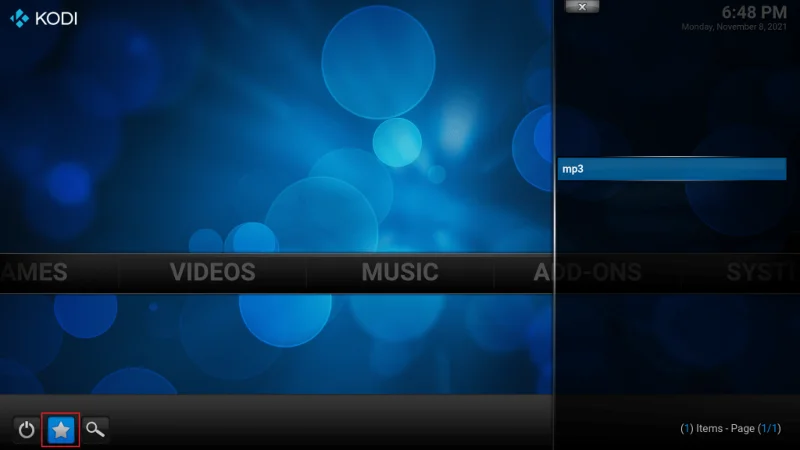
Task: Open the VIDEOS menu
Action: (213, 272)
